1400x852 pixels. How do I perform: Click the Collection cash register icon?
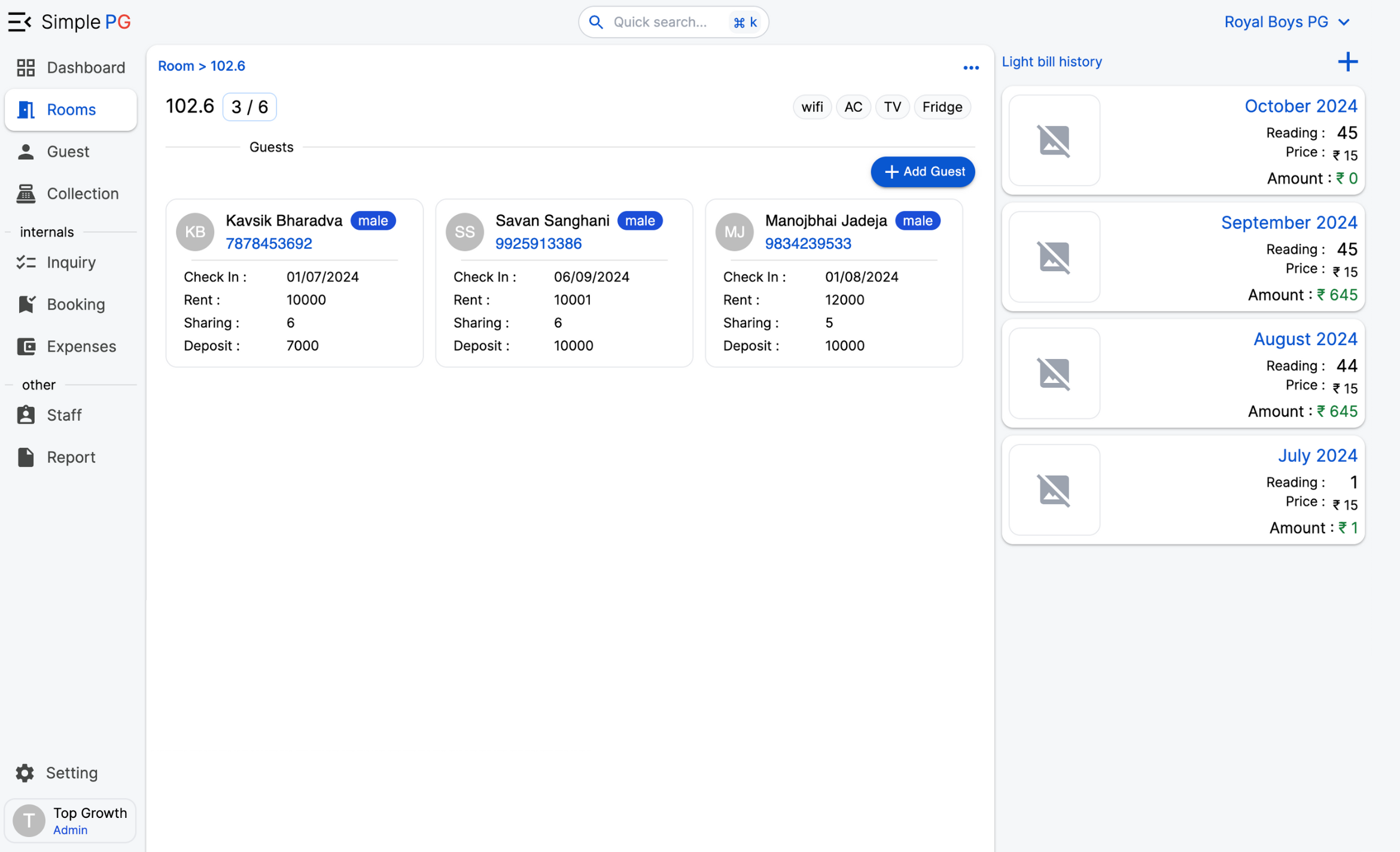(x=26, y=194)
